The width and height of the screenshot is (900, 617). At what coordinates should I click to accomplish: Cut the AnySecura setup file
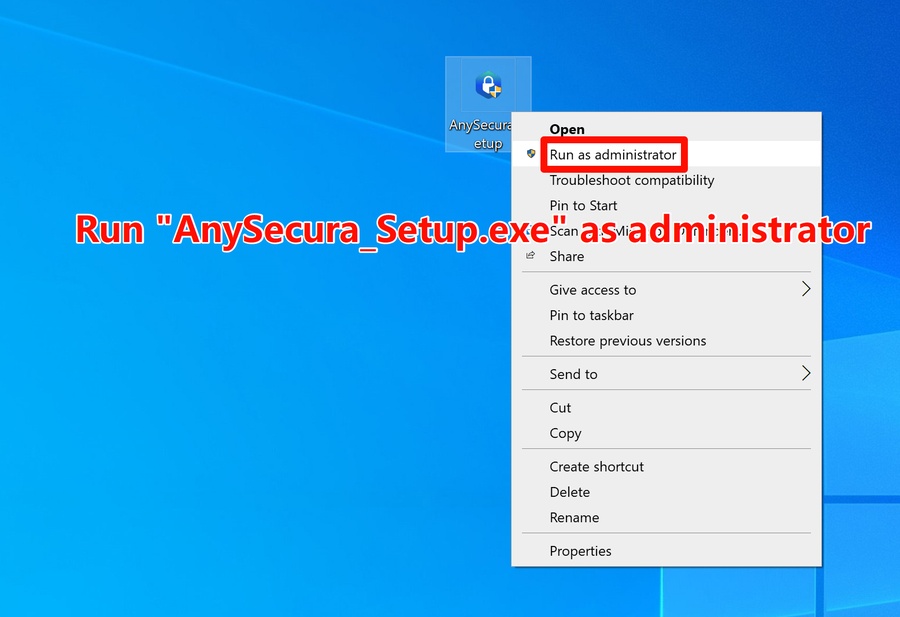point(559,407)
